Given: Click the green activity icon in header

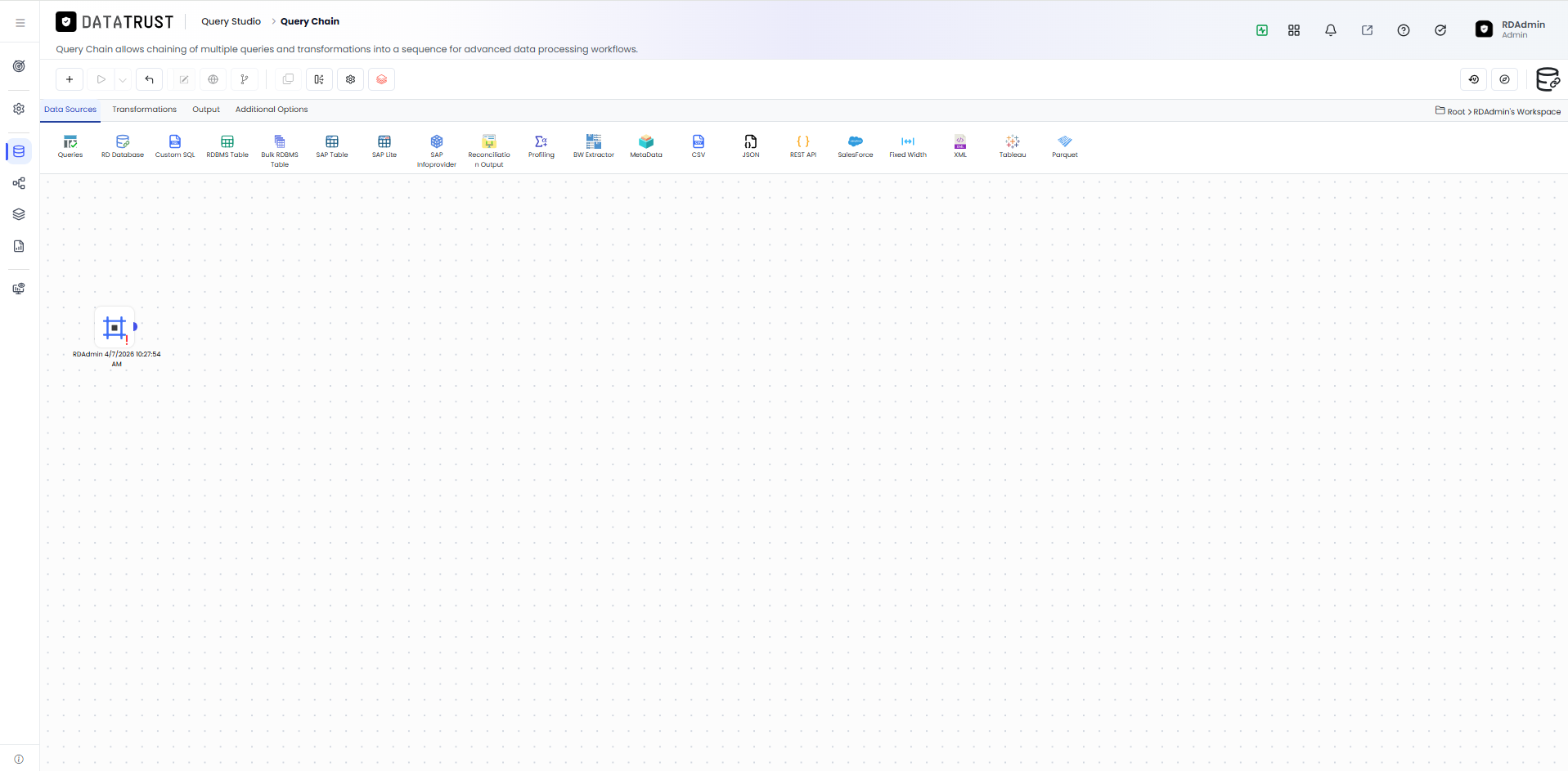Looking at the screenshot, I should point(1262,30).
